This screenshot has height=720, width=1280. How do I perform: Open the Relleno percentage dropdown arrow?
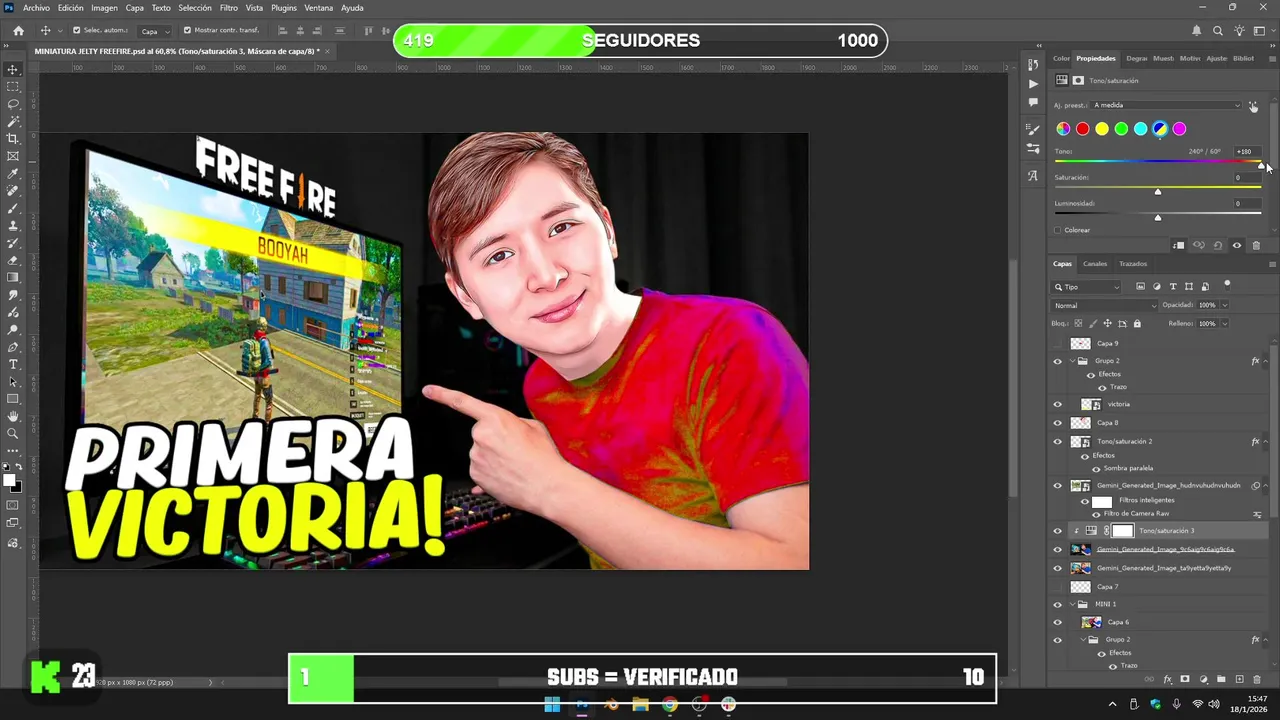(1225, 323)
